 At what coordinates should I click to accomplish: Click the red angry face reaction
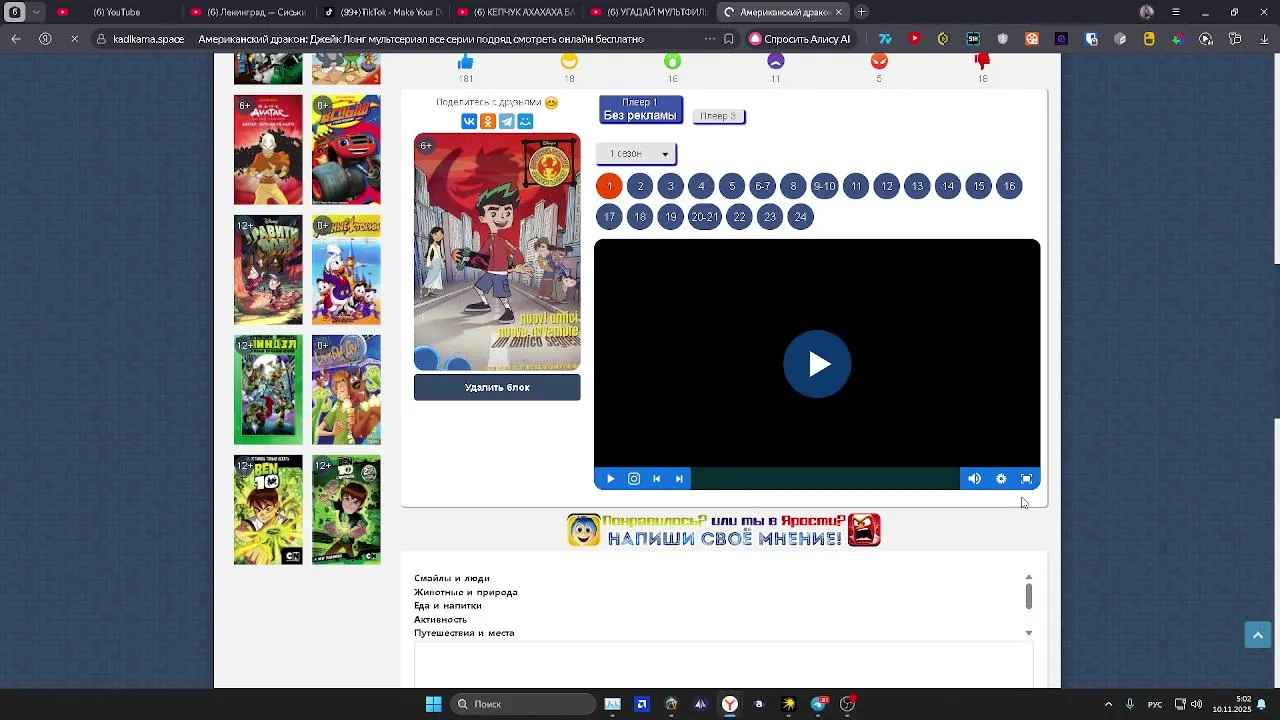click(879, 62)
